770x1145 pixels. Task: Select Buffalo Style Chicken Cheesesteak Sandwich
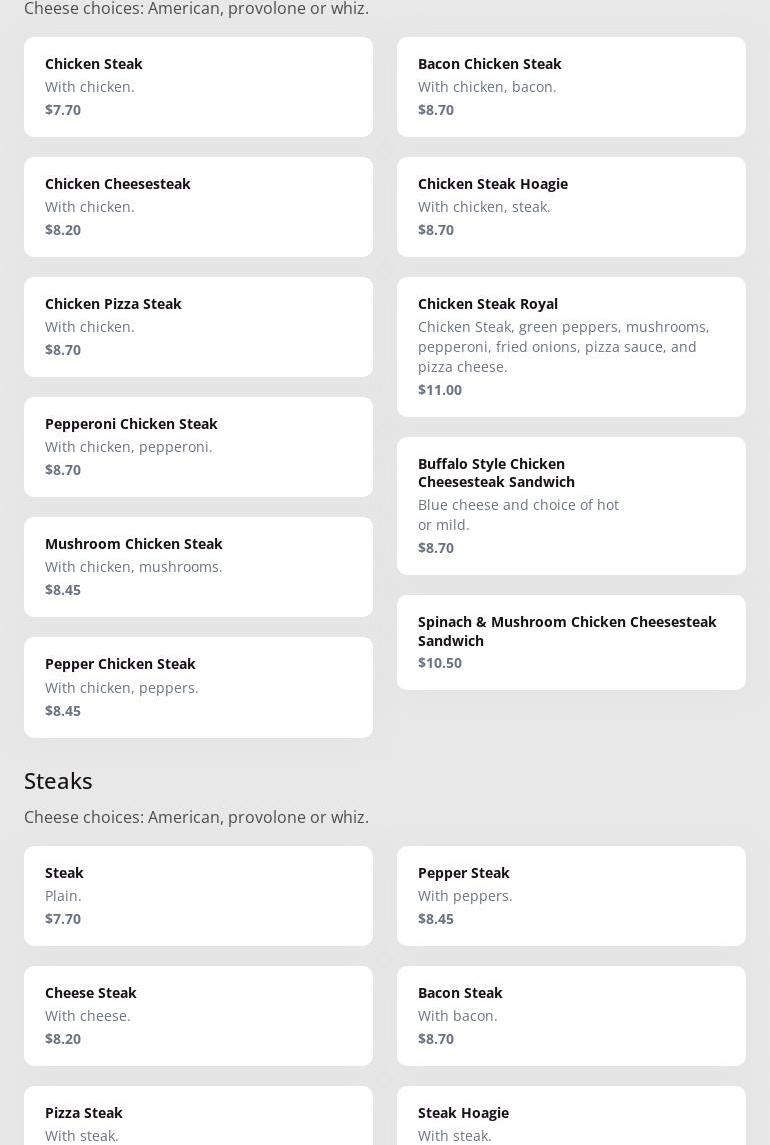coord(571,505)
